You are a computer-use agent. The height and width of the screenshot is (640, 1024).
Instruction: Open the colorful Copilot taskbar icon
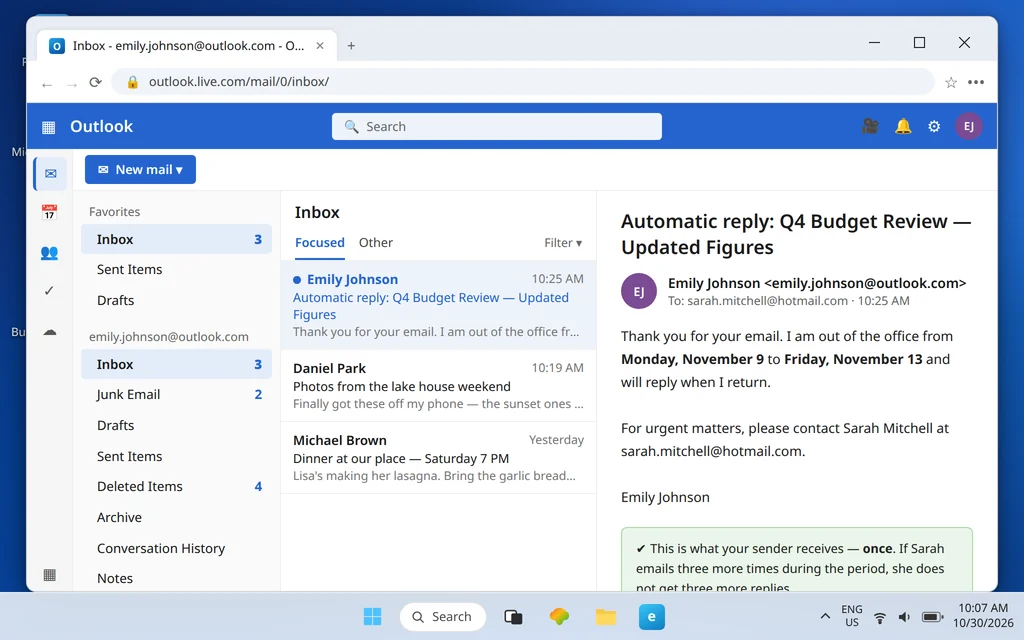559,616
